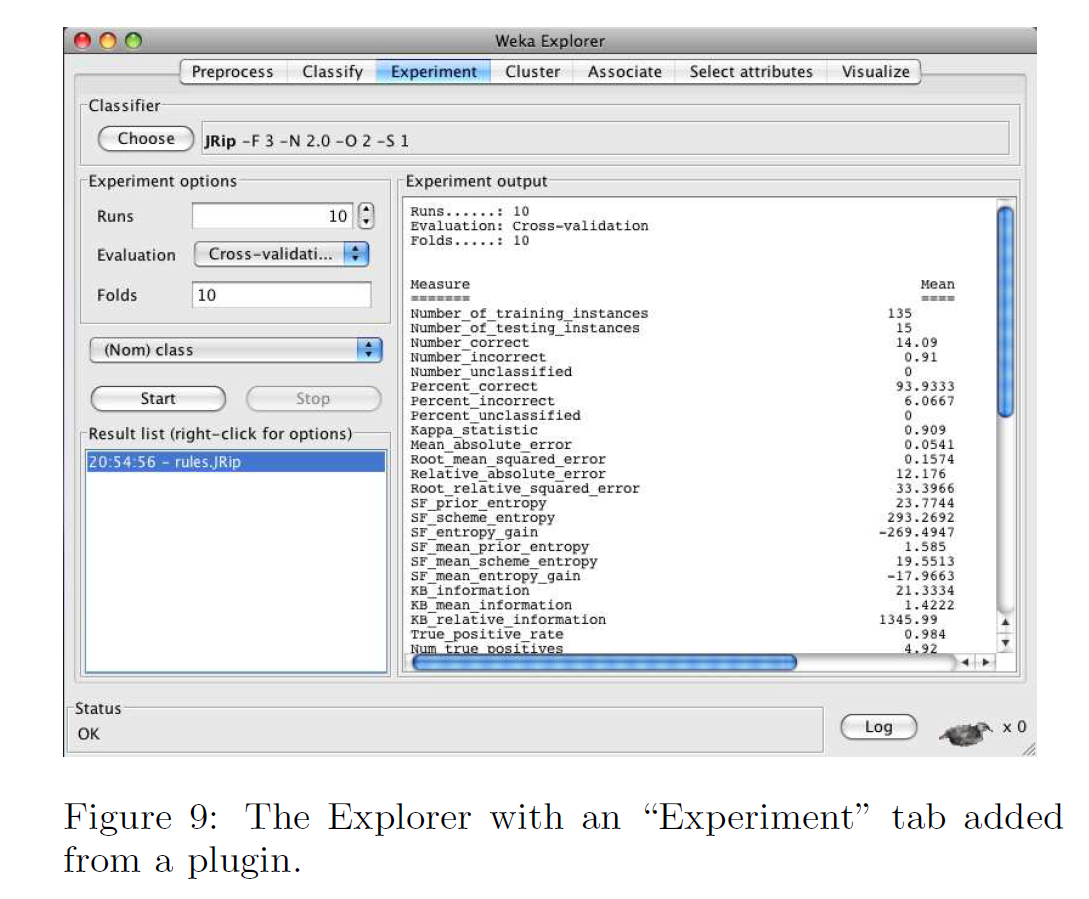Click the Folds input field

(x=281, y=295)
